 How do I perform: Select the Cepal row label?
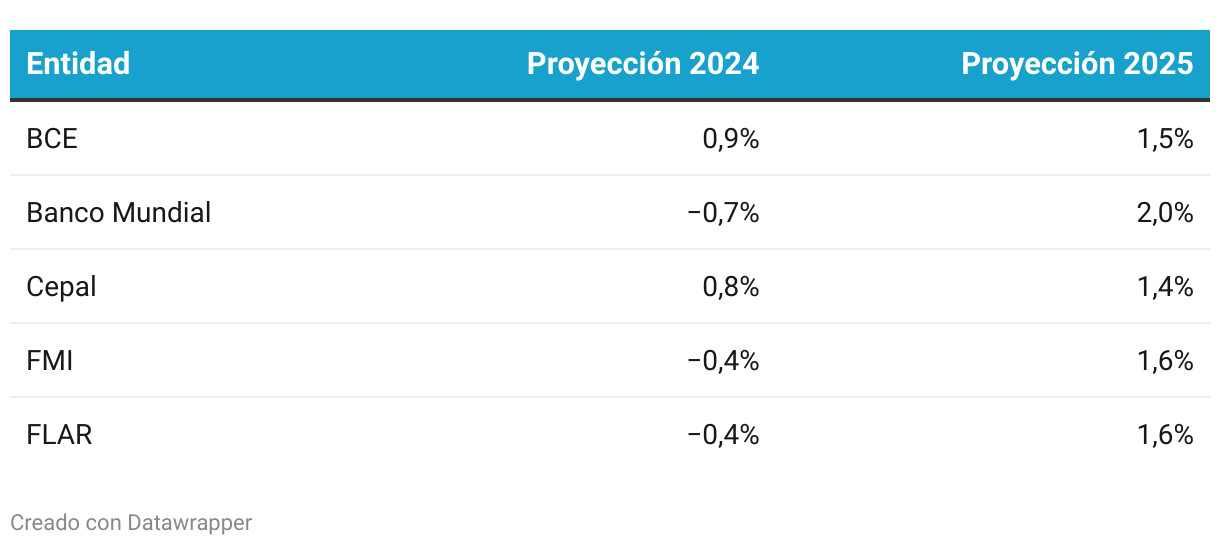point(62,287)
